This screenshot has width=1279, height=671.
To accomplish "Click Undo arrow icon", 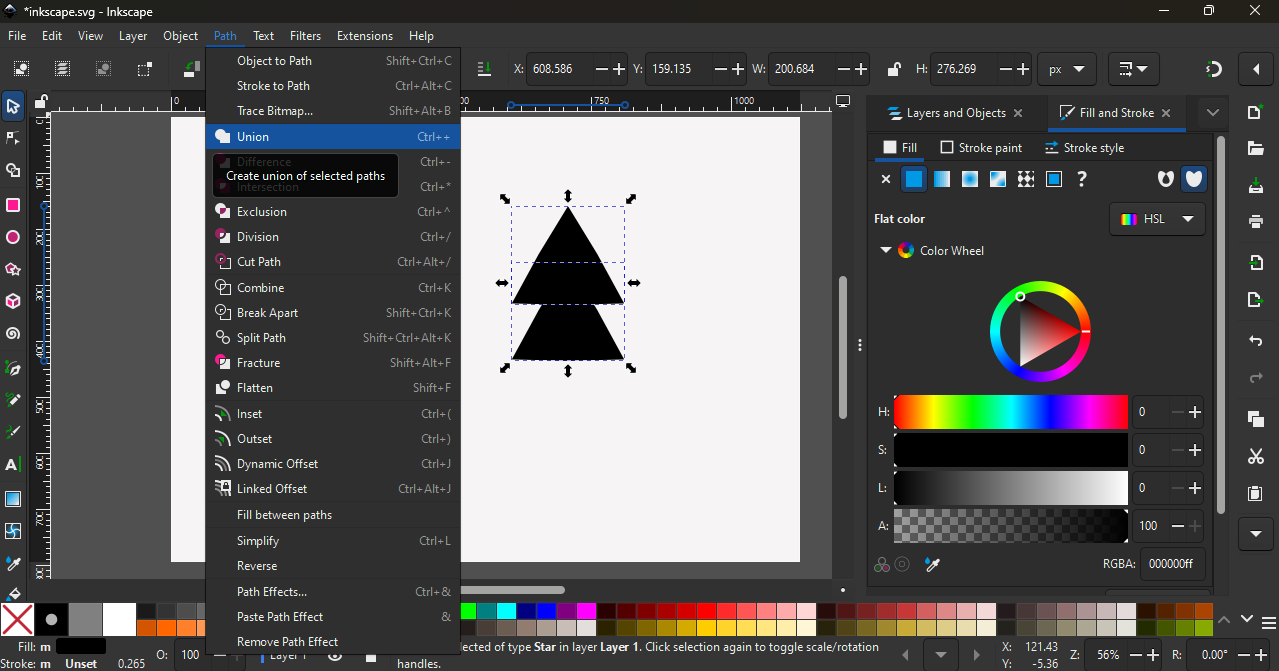I will 1256,341.
